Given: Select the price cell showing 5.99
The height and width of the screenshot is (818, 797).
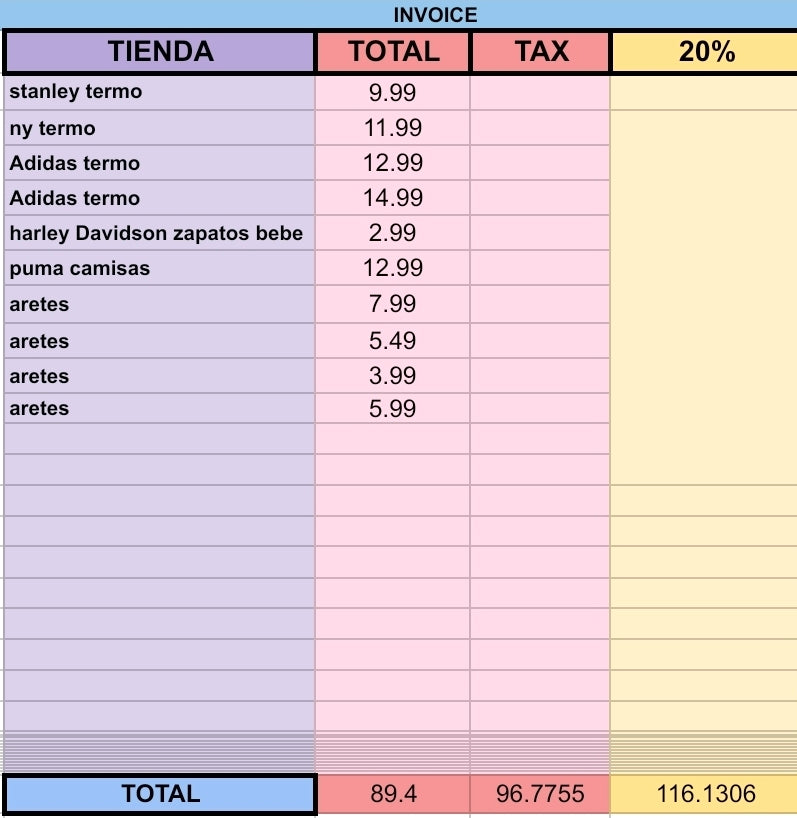Looking at the screenshot, I should coord(393,408).
